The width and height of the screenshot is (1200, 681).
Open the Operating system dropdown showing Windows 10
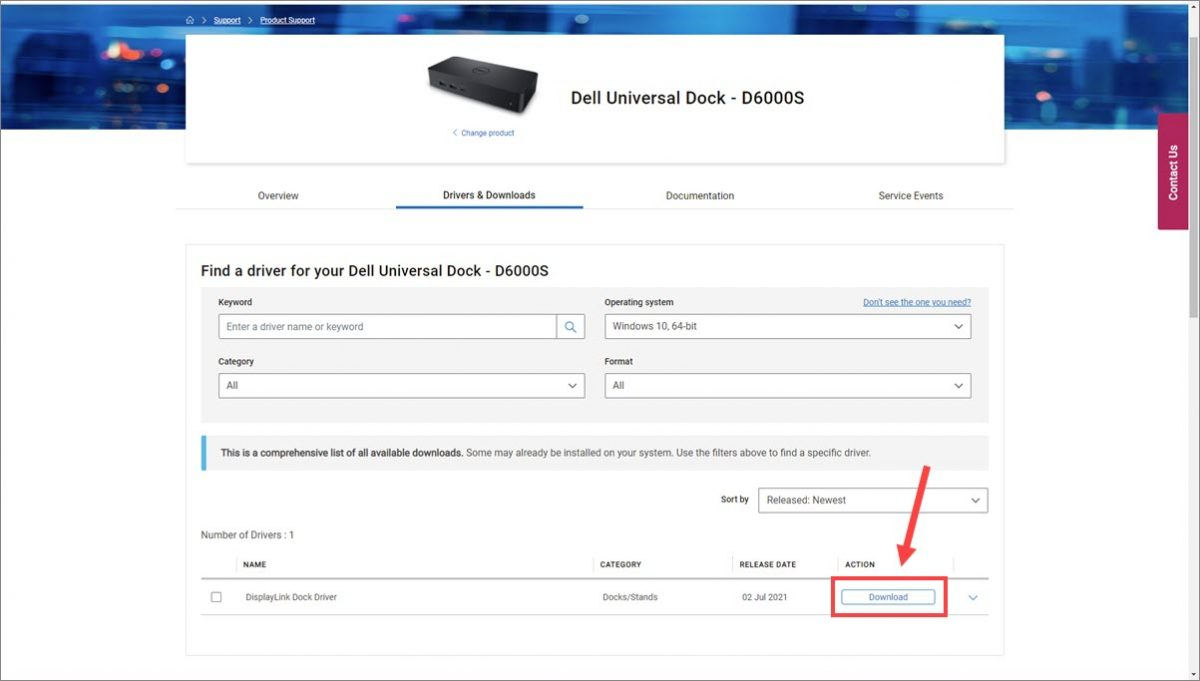coord(787,326)
